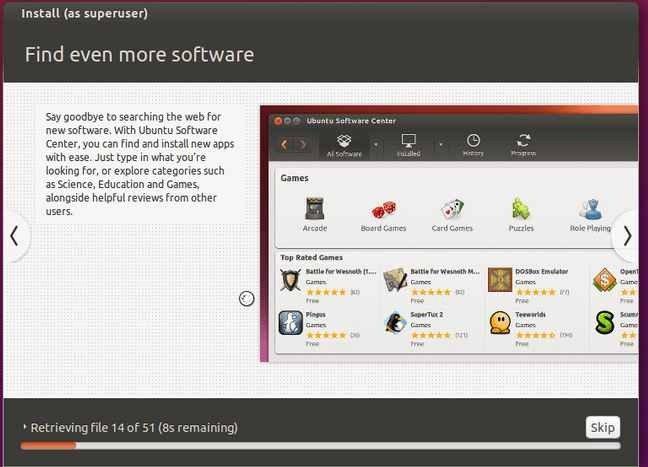Click the 'SuperTux 2' title text
The height and width of the screenshot is (467, 648).
(426, 315)
